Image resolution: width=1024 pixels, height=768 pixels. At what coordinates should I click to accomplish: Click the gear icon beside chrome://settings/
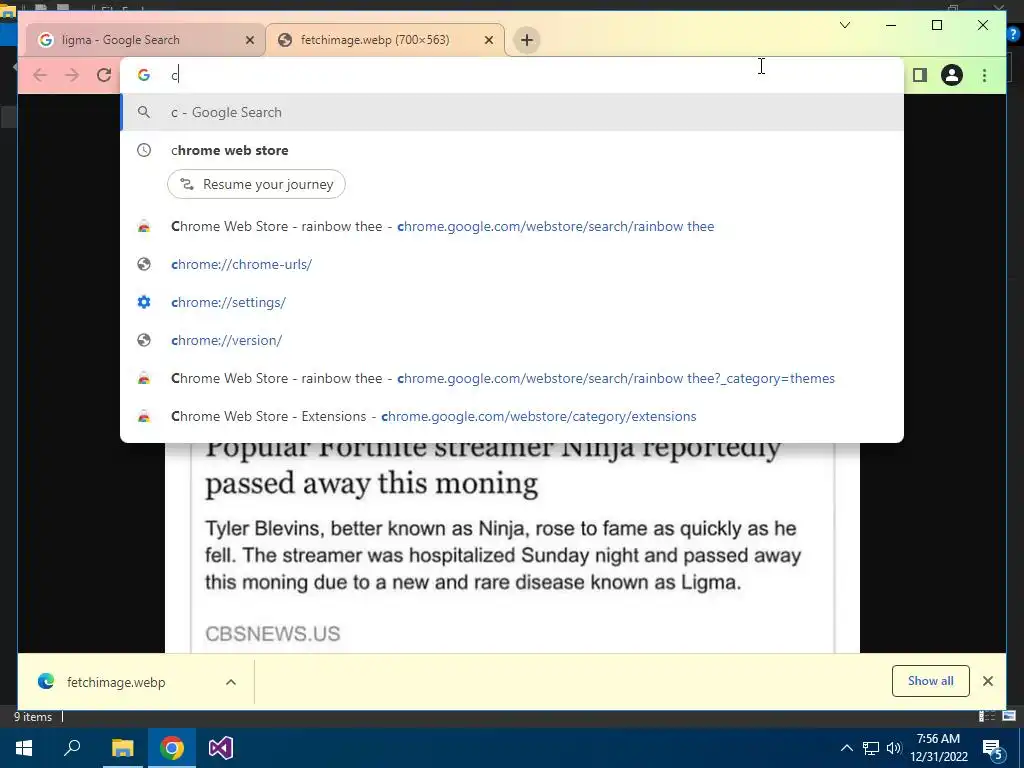tap(144, 302)
